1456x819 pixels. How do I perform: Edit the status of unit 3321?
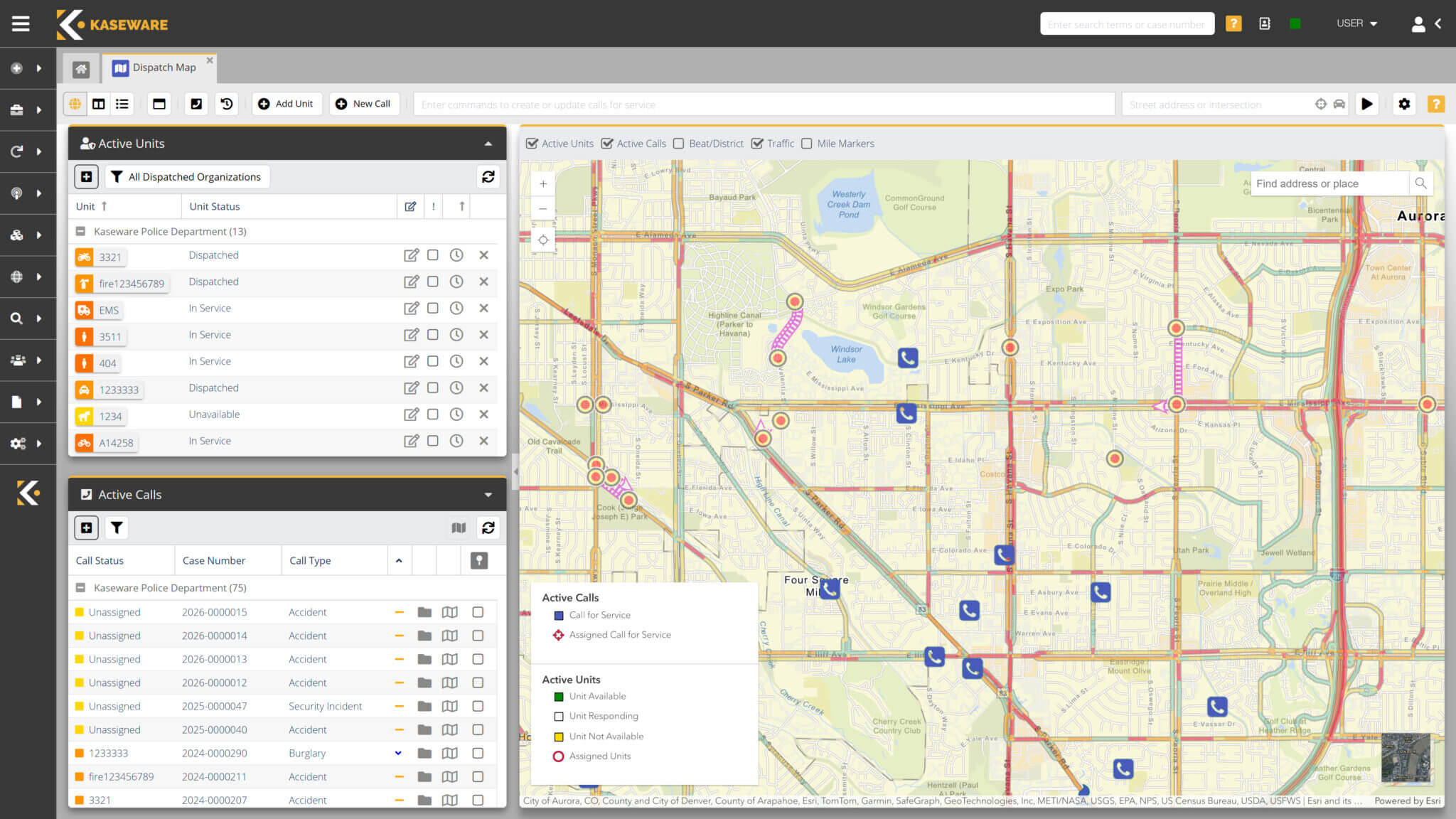pos(412,255)
